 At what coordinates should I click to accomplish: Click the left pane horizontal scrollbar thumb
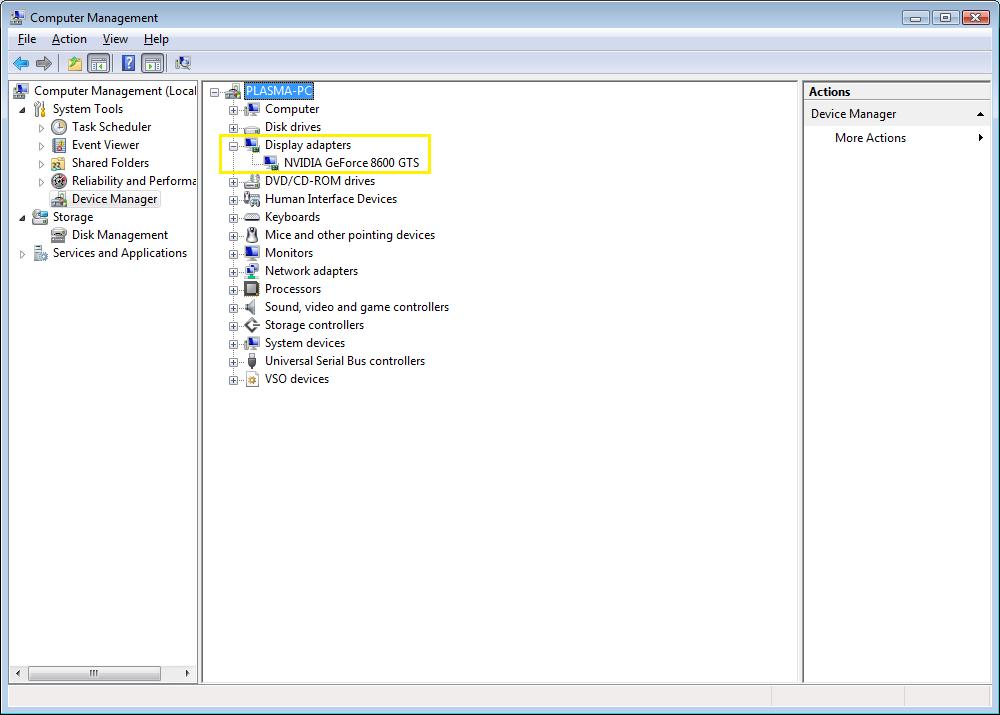click(x=94, y=673)
